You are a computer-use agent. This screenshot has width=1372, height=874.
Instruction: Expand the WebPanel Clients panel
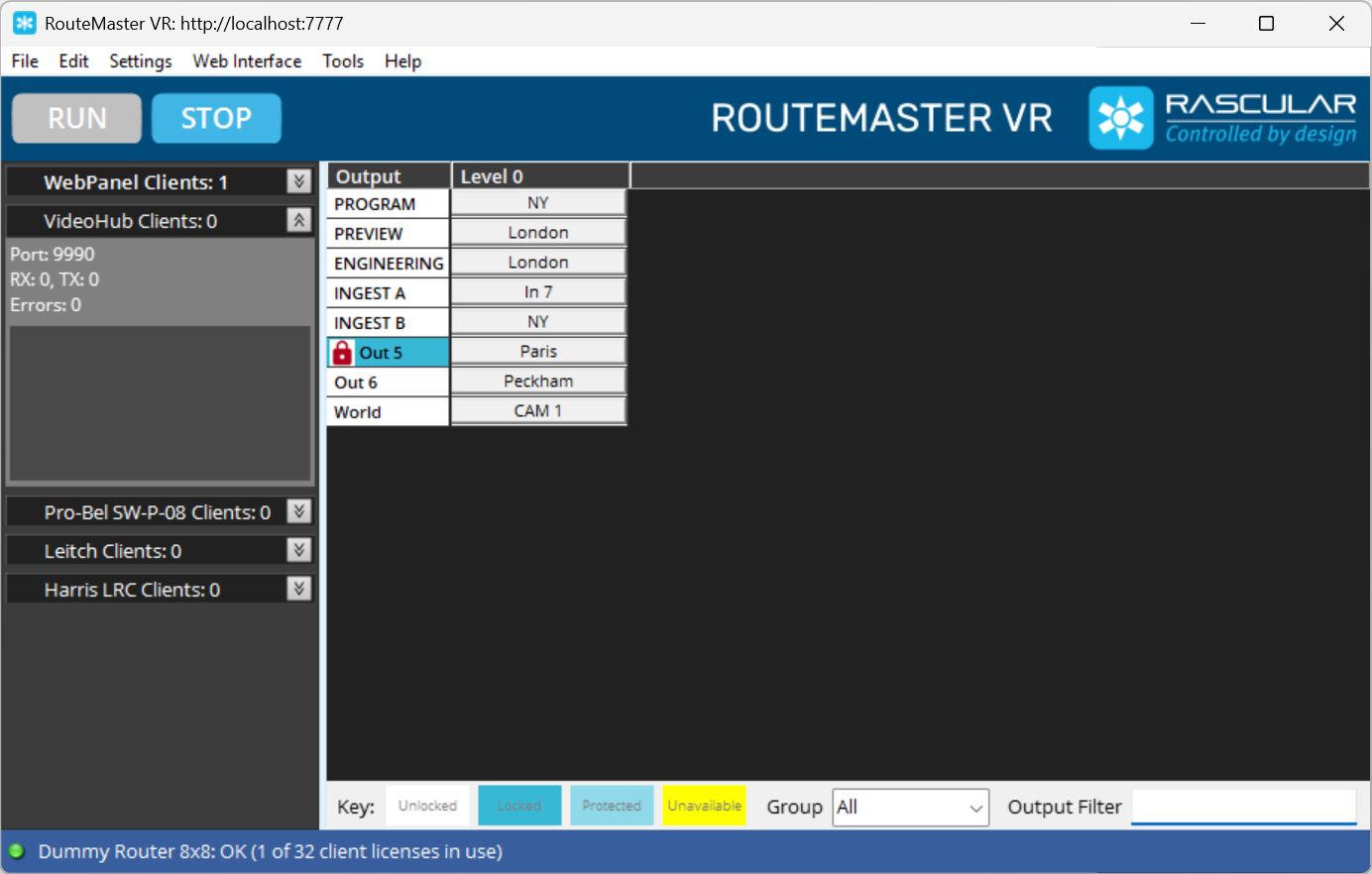[299, 181]
